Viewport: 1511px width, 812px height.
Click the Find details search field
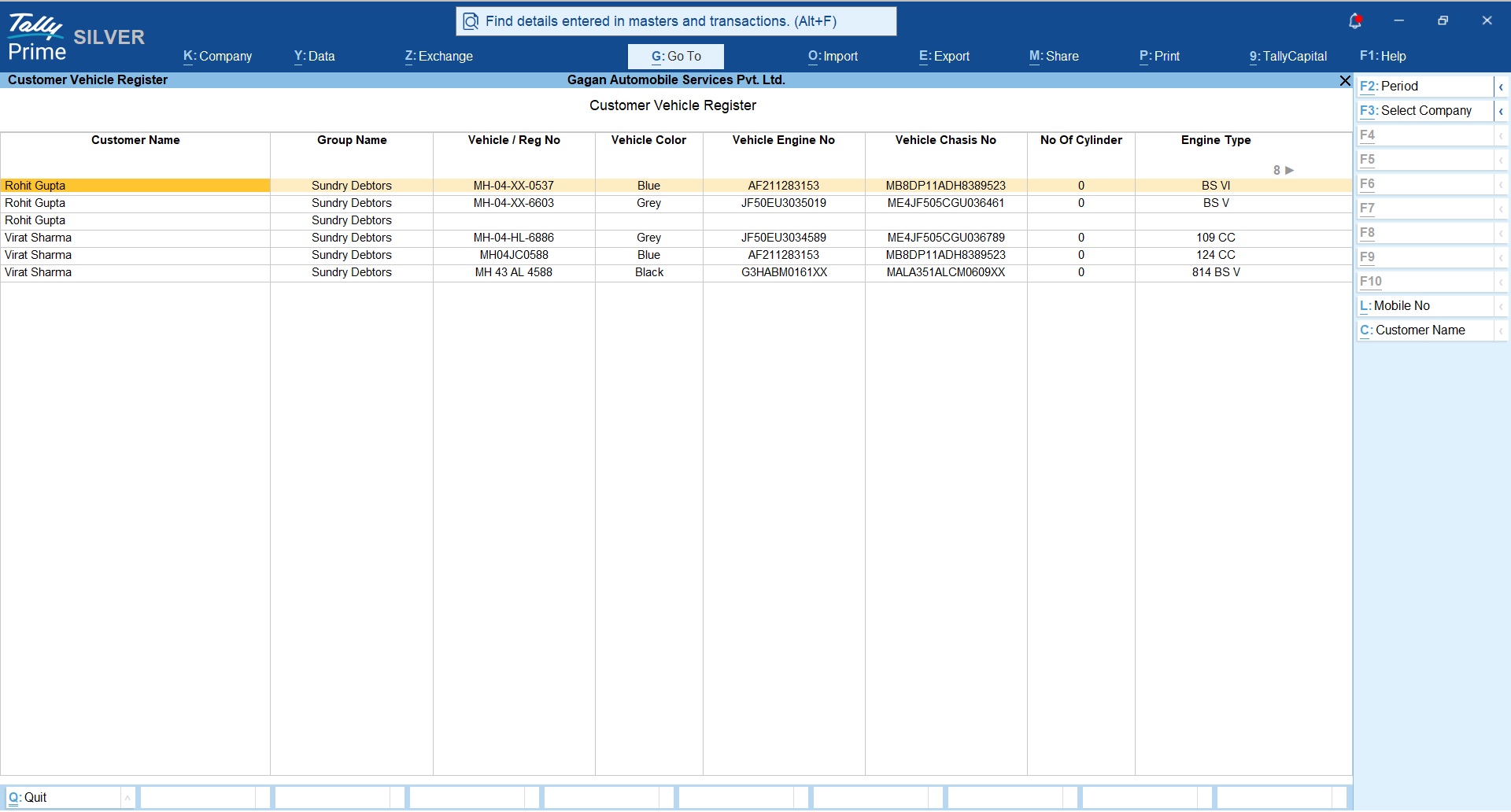676,21
